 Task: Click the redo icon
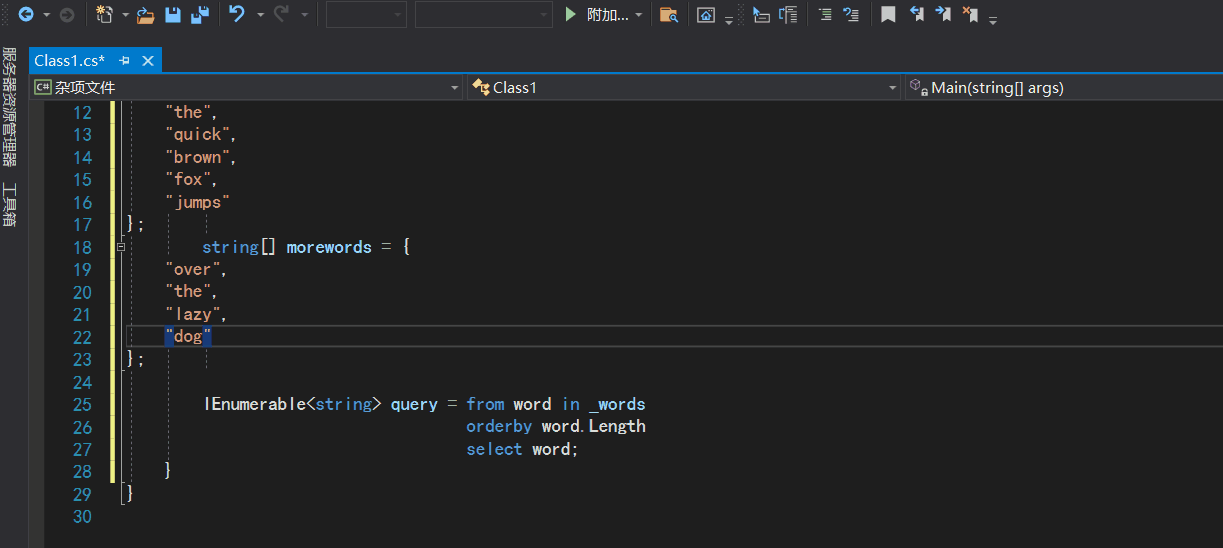point(281,14)
